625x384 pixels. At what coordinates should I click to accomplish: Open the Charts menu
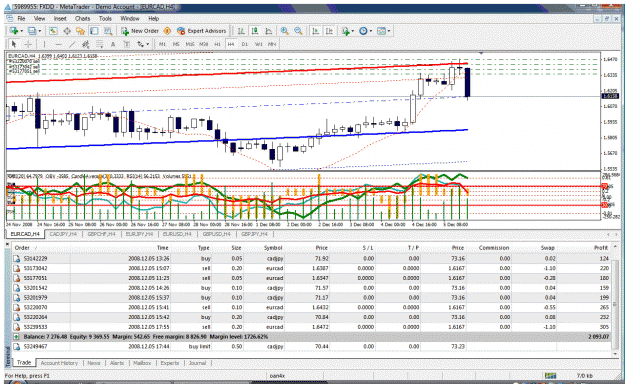click(x=83, y=18)
